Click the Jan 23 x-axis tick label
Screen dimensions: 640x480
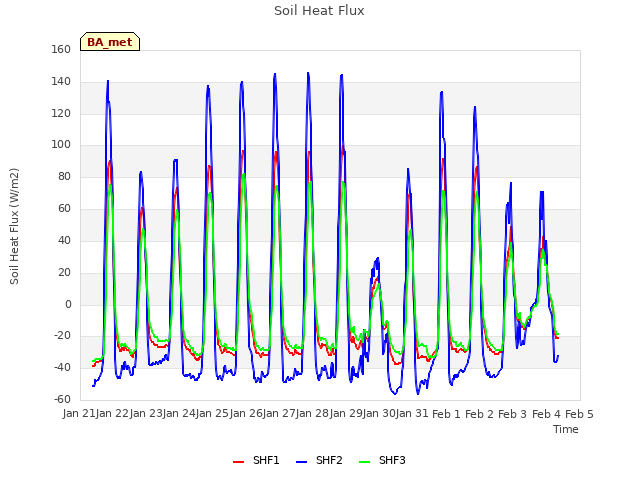(x=146, y=414)
